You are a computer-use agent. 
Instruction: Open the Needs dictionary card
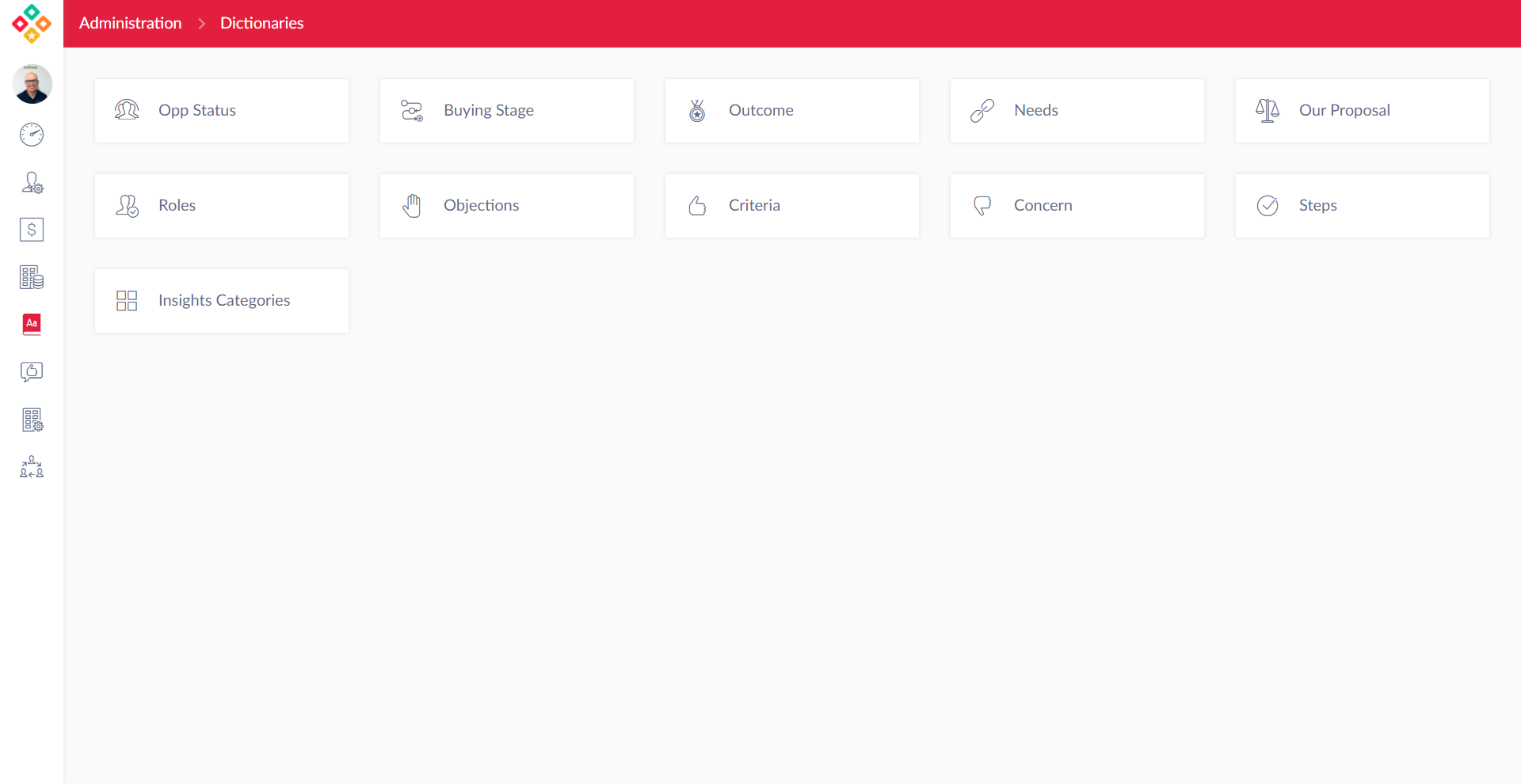1077,111
